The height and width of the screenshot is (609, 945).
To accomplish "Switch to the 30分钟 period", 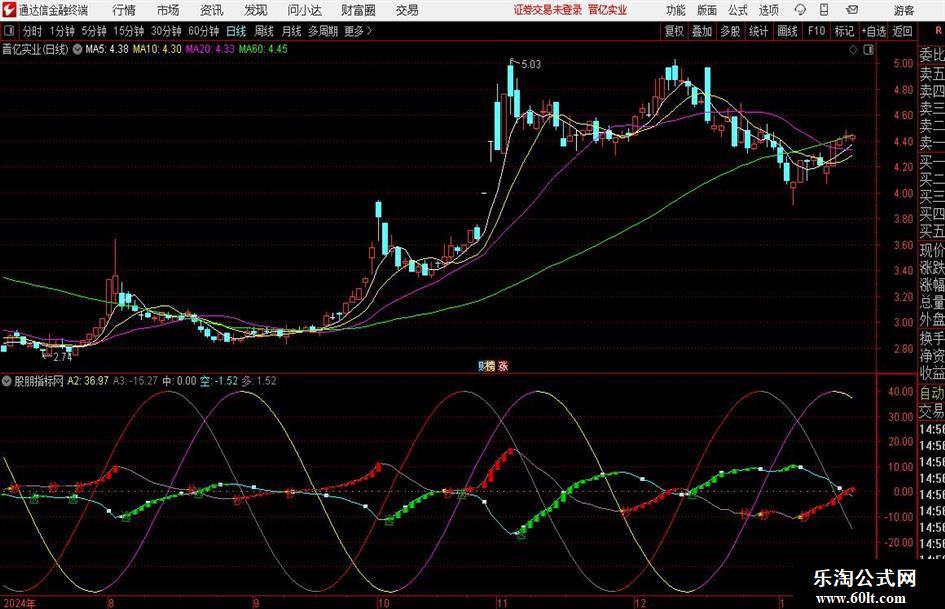I will click(x=166, y=31).
